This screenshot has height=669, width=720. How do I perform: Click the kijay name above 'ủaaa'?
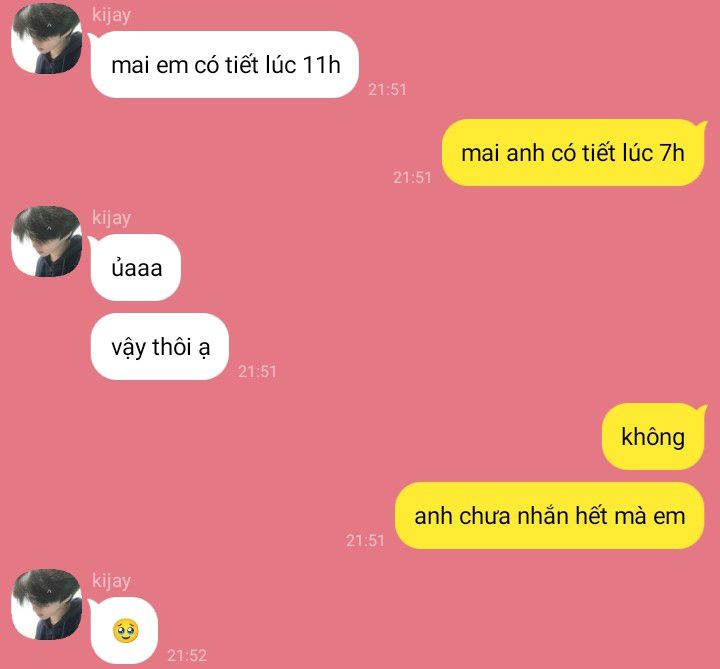[111, 218]
